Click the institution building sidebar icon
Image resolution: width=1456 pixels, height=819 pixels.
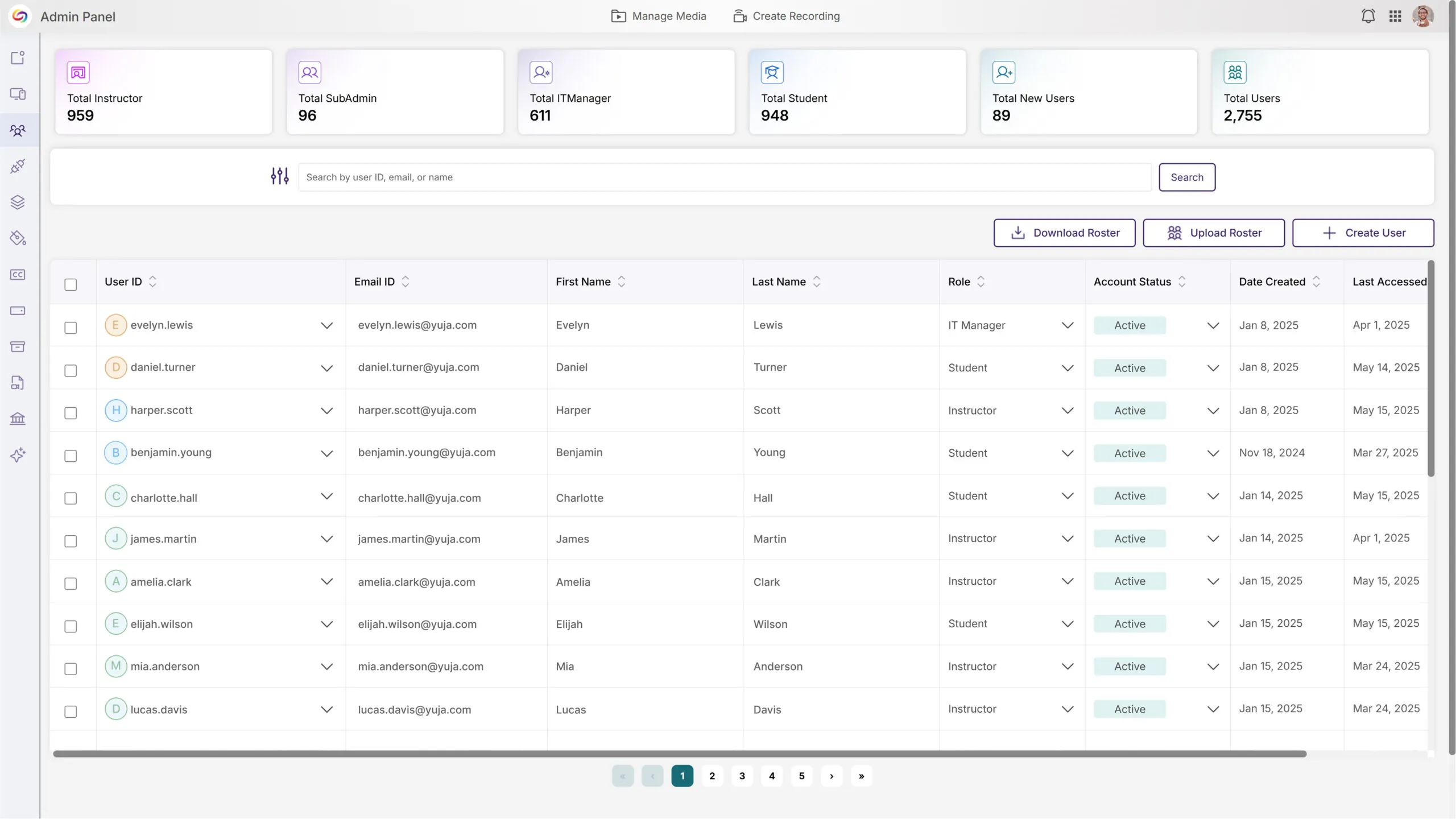[18, 419]
